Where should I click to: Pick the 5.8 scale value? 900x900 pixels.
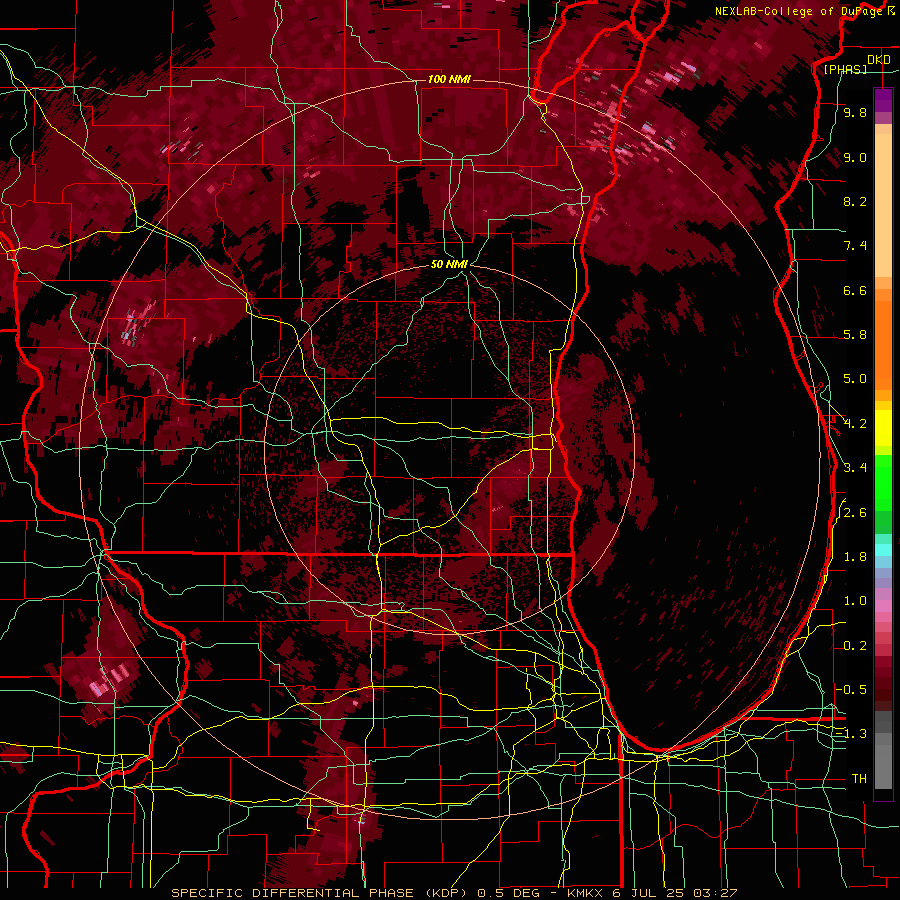click(x=855, y=335)
